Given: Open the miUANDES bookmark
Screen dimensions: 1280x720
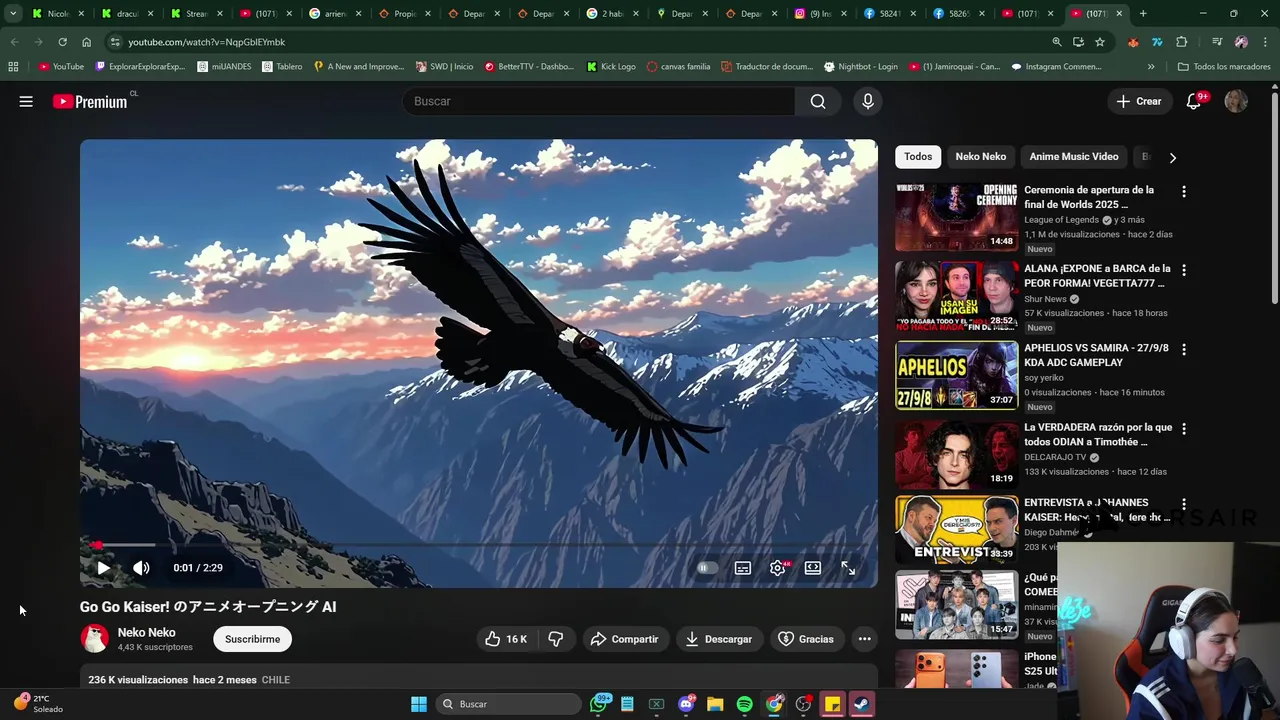Looking at the screenshot, I should click(224, 67).
